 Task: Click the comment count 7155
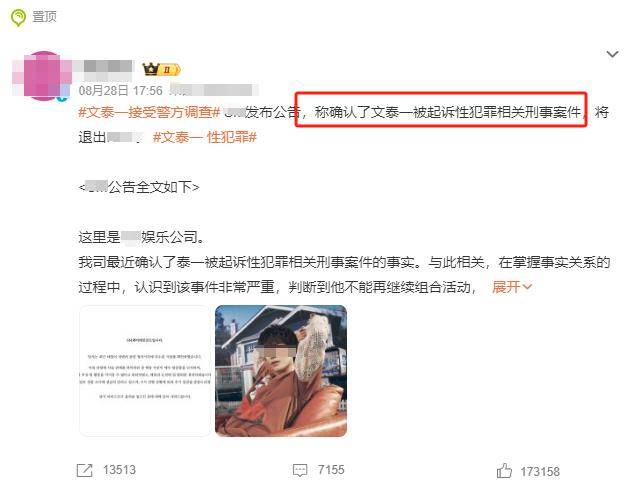coord(331,470)
